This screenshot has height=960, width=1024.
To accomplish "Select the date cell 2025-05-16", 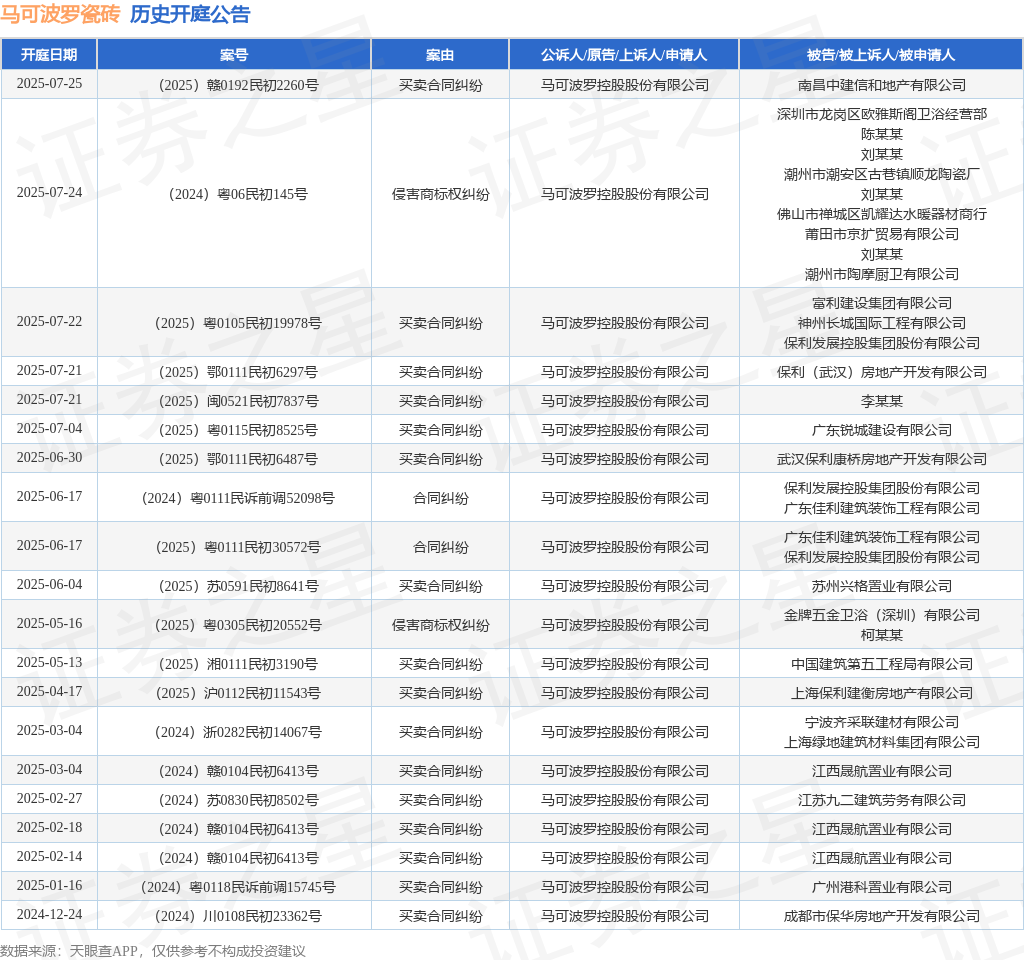I will tap(50, 624).
